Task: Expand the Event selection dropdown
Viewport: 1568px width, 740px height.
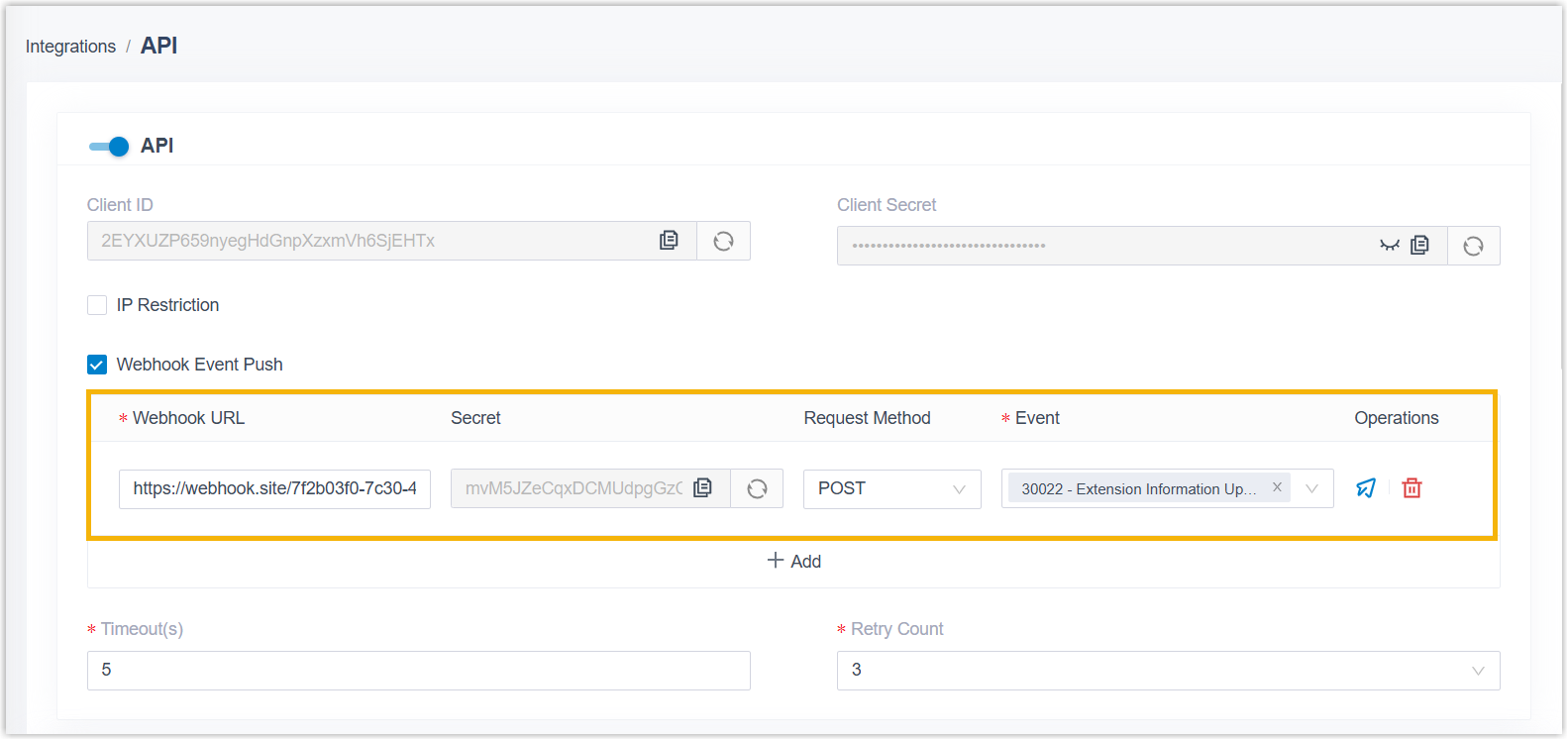Action: (1311, 489)
